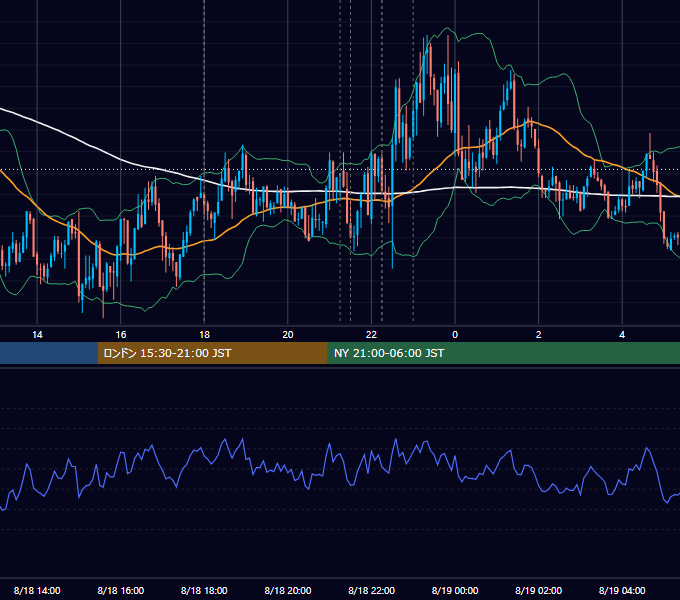680x600 pixels.
Task: Select the NY 21:00-06:00 JST session band
Action: pyautogui.click(x=503, y=353)
